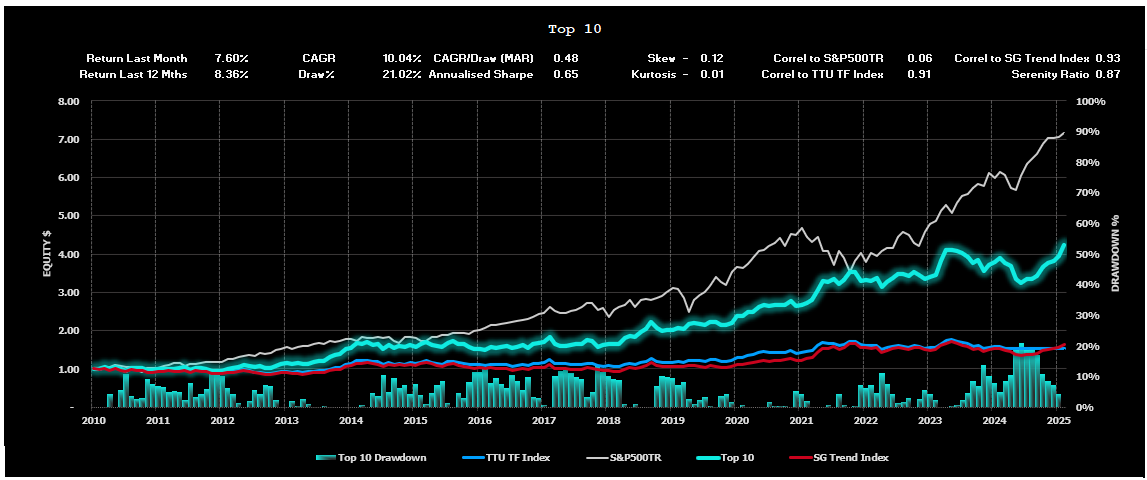Image resolution: width=1147 pixels, height=480 pixels.
Task: Click the 8.00 tick on equity axis
Action: [69, 102]
